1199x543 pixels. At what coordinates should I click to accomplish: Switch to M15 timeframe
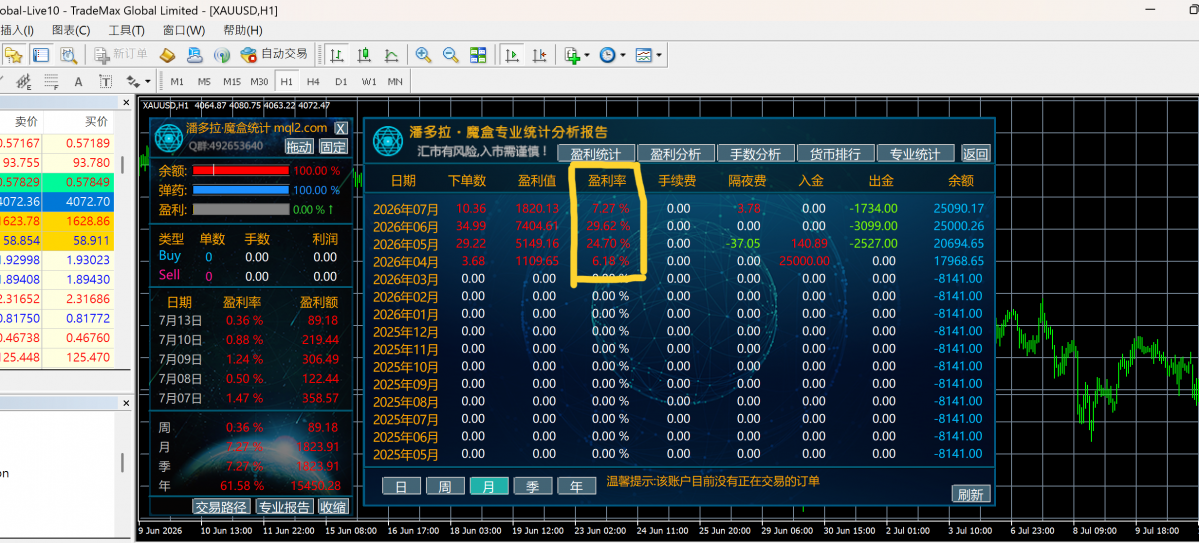point(232,82)
